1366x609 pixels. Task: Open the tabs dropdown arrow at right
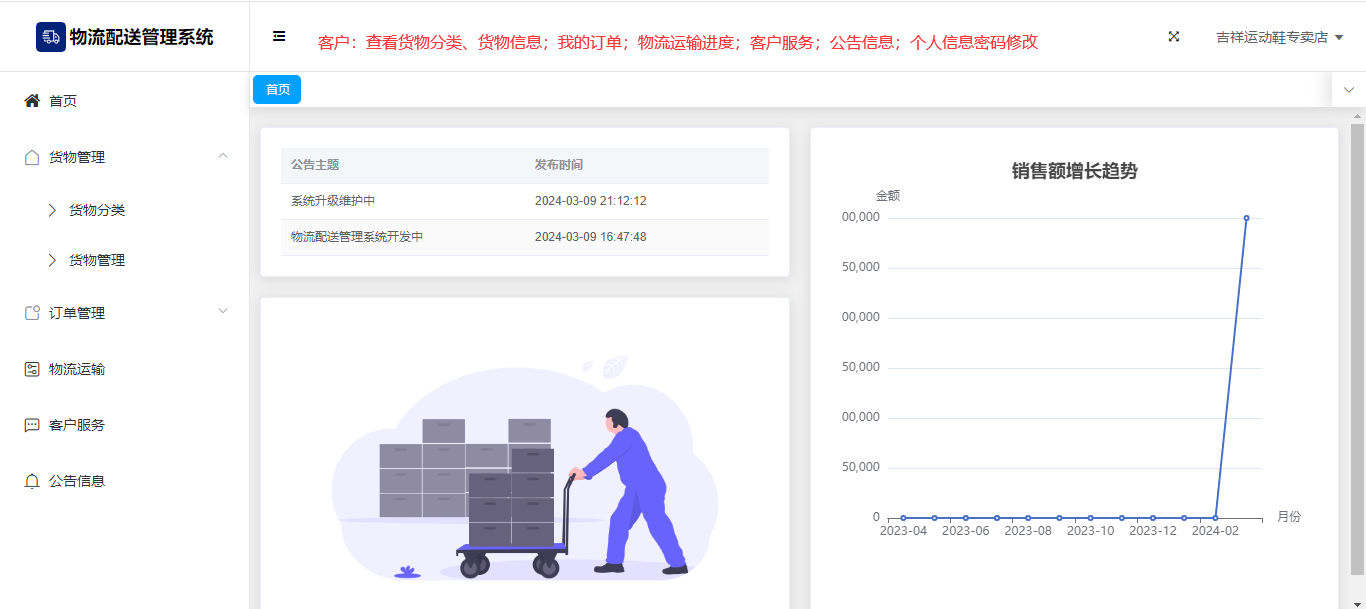pos(1348,90)
